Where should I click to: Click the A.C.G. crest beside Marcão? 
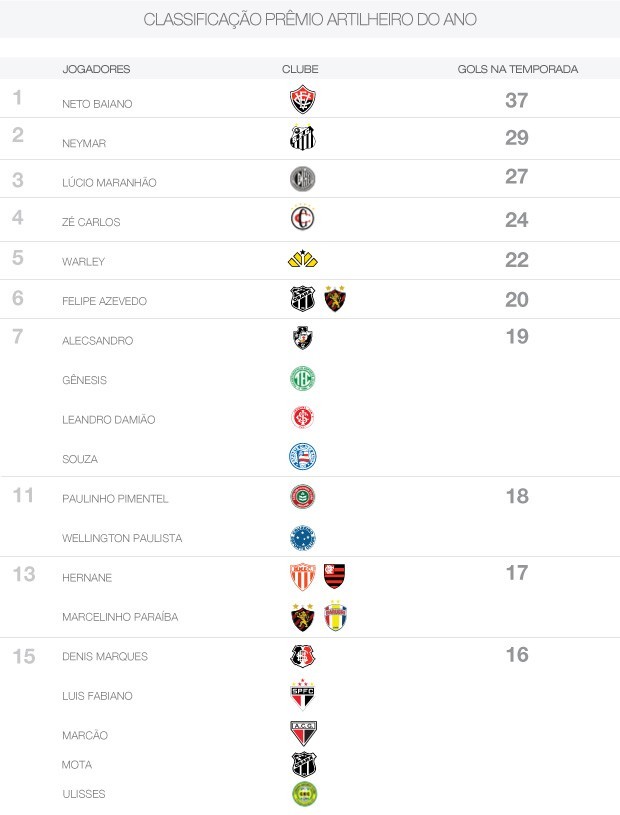[302, 733]
